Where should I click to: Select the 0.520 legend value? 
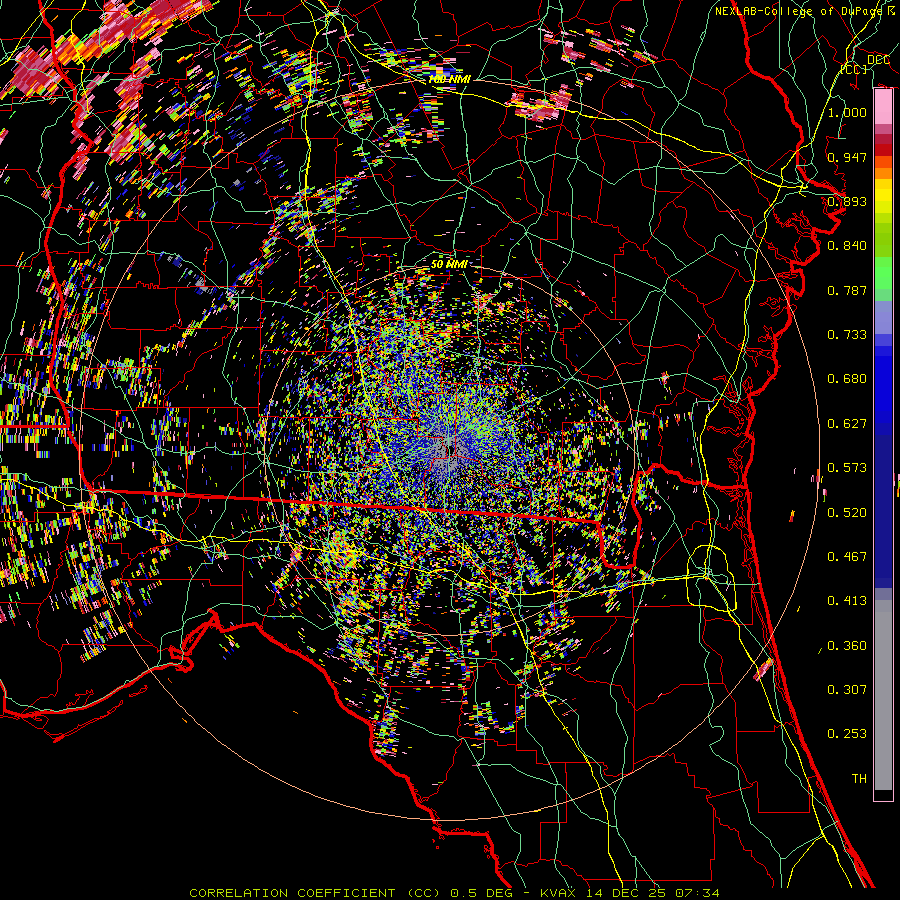click(847, 513)
